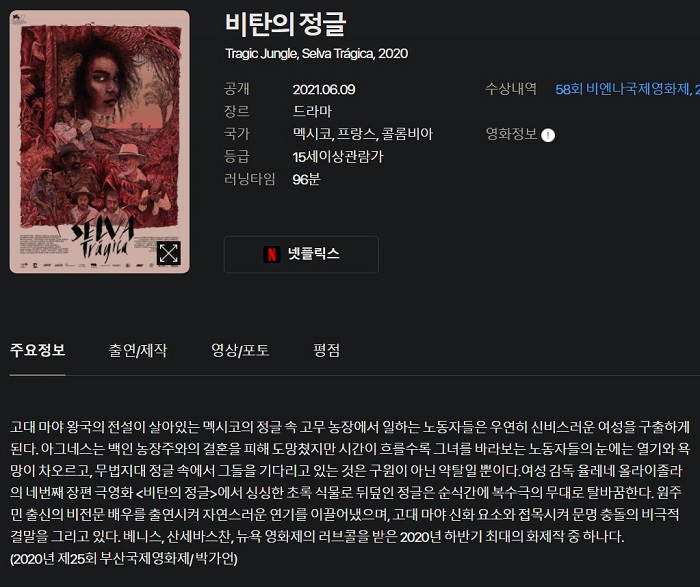700x587 pixels.
Task: Click the 96분 running time value
Action: tap(306, 179)
